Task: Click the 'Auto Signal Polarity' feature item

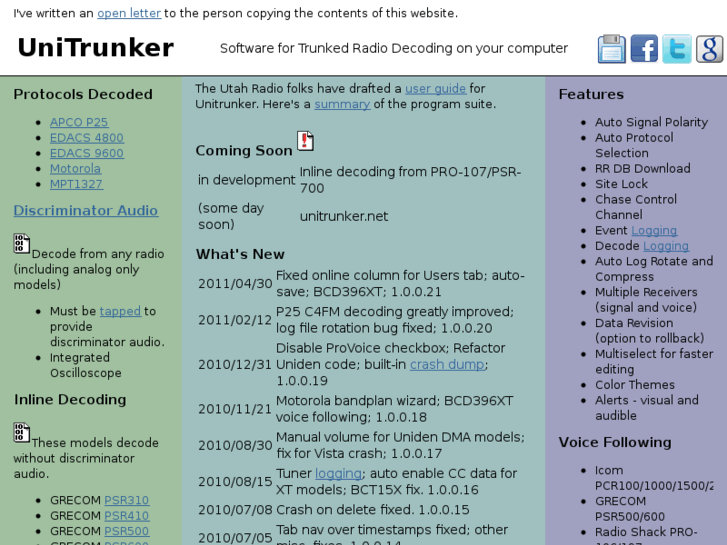Action: 651,122
